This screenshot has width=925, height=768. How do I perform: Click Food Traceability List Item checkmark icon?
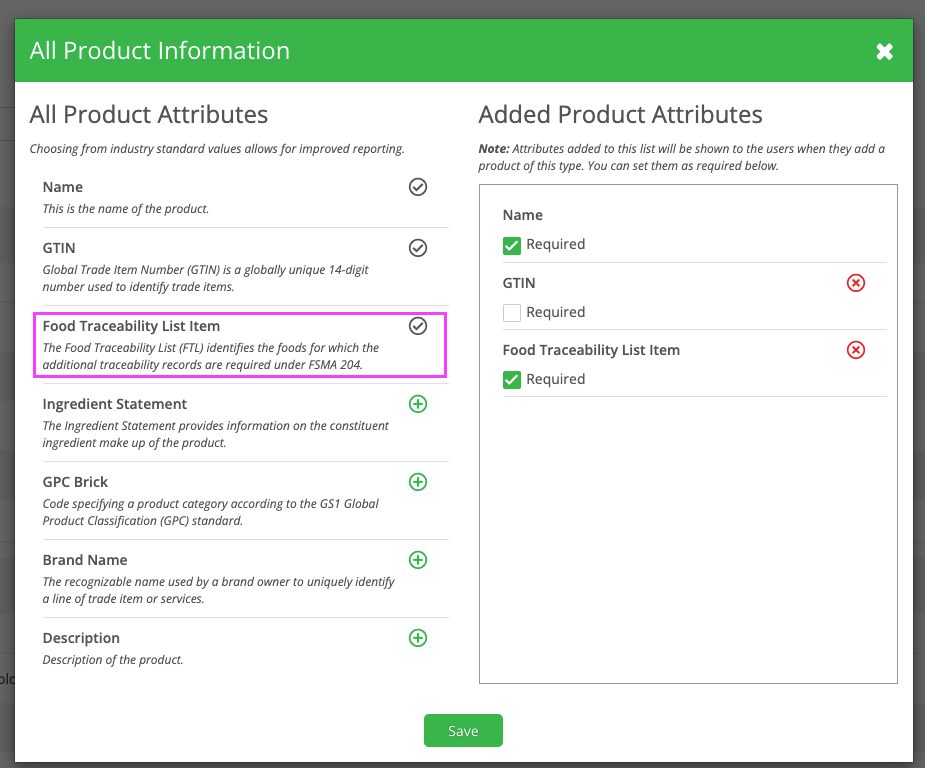(418, 326)
